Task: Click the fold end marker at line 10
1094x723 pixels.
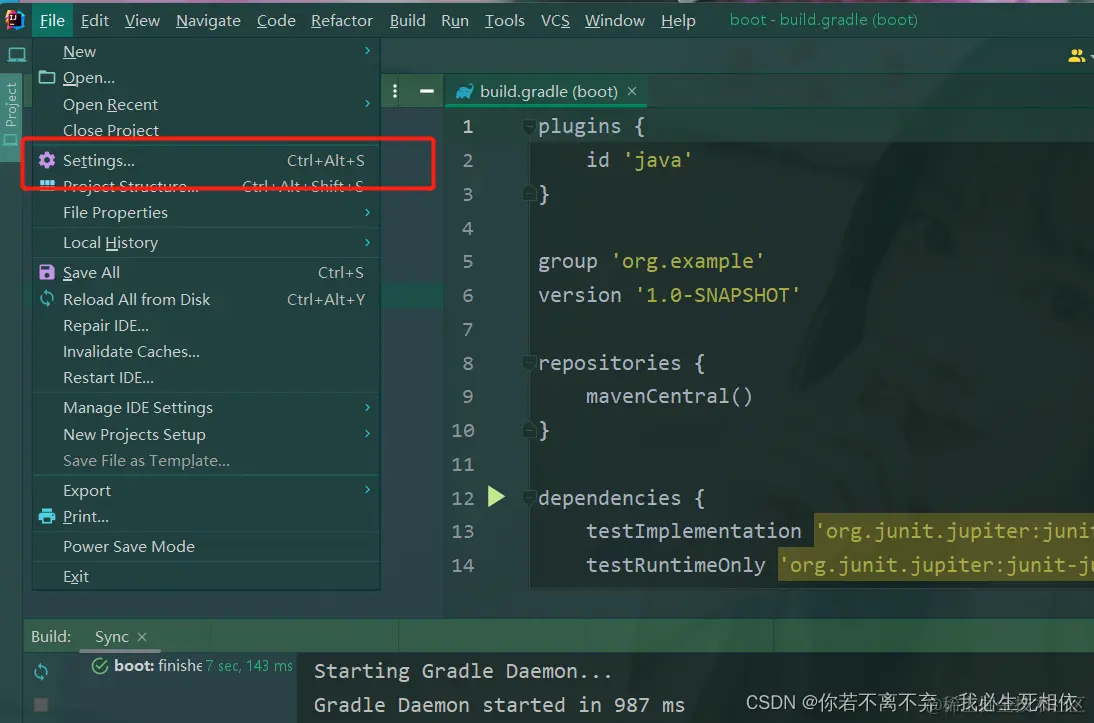Action: (x=529, y=429)
